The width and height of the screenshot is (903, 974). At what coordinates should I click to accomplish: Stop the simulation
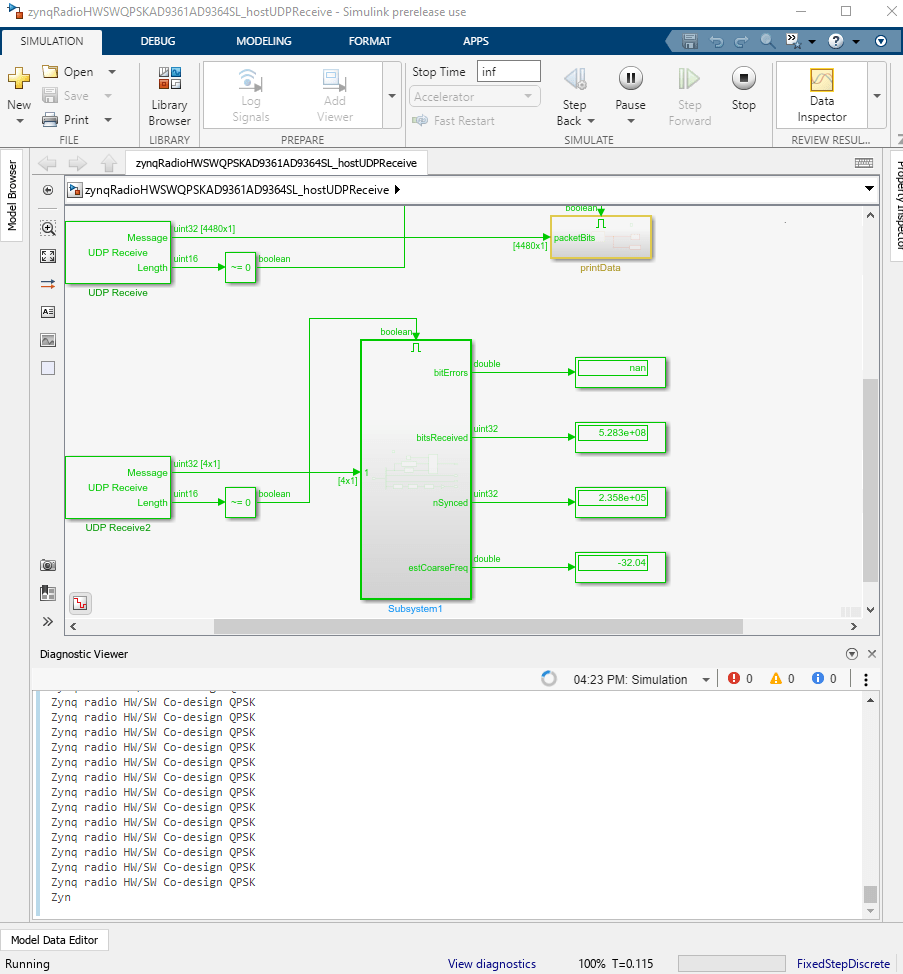[x=743, y=80]
